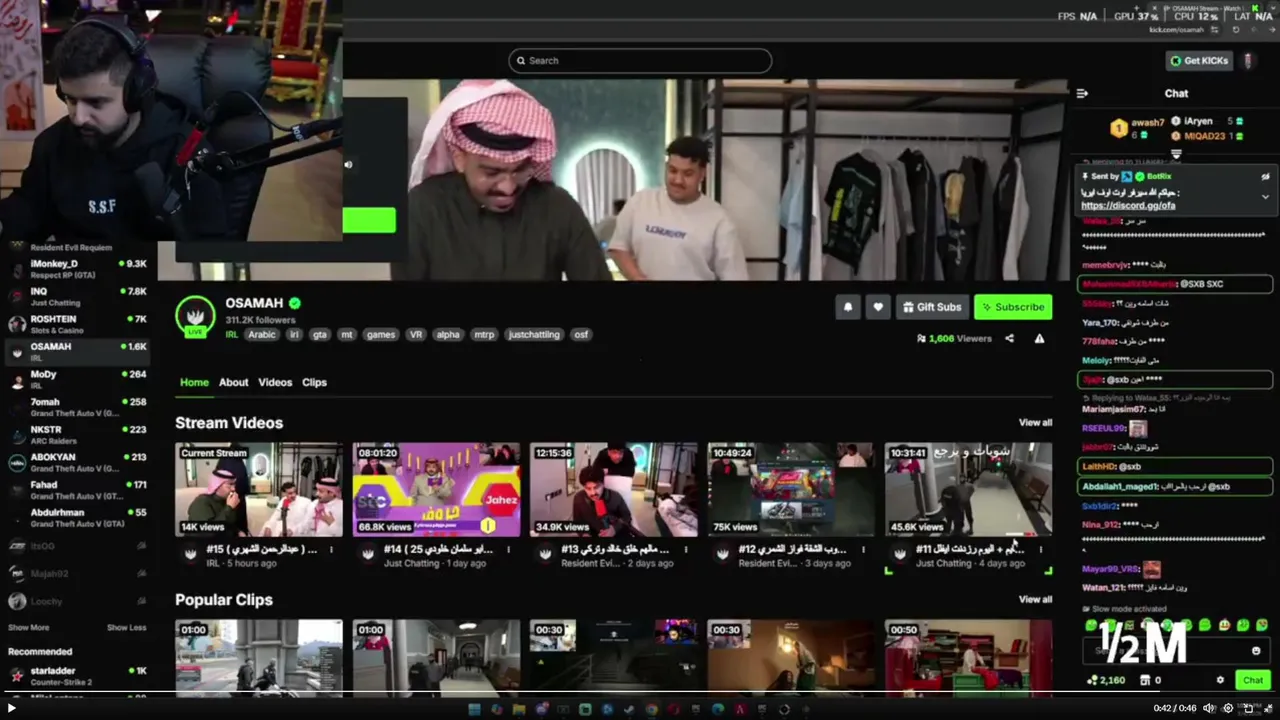Enable picture-in-picture on the video player

tap(1248, 708)
